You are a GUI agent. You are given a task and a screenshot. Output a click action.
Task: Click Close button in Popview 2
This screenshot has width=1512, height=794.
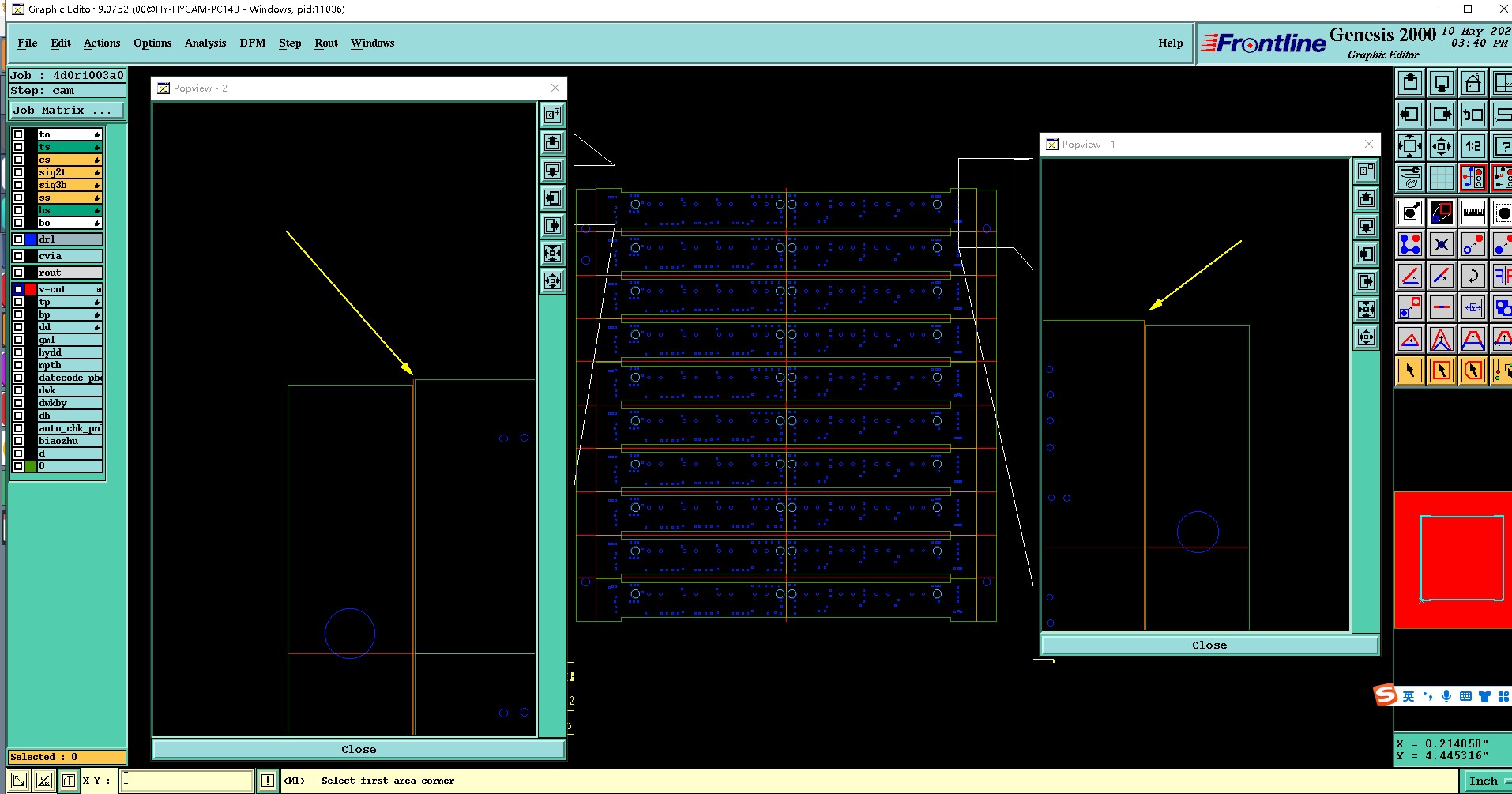(359, 749)
